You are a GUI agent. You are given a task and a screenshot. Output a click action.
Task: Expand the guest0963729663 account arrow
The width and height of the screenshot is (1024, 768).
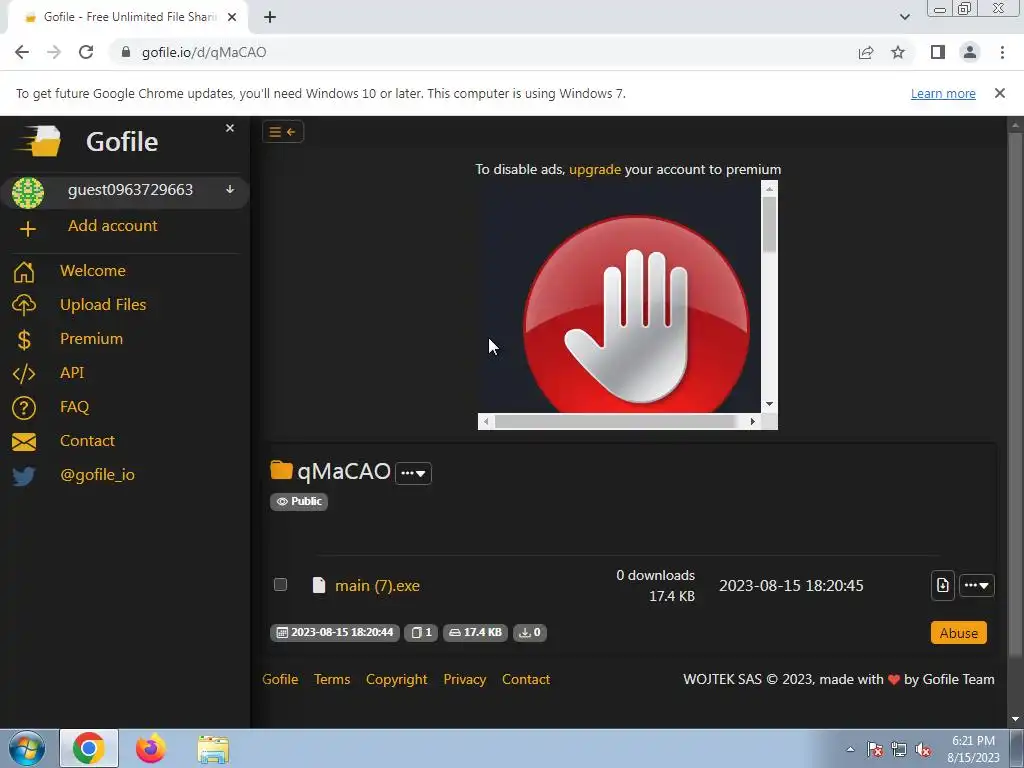click(230, 189)
